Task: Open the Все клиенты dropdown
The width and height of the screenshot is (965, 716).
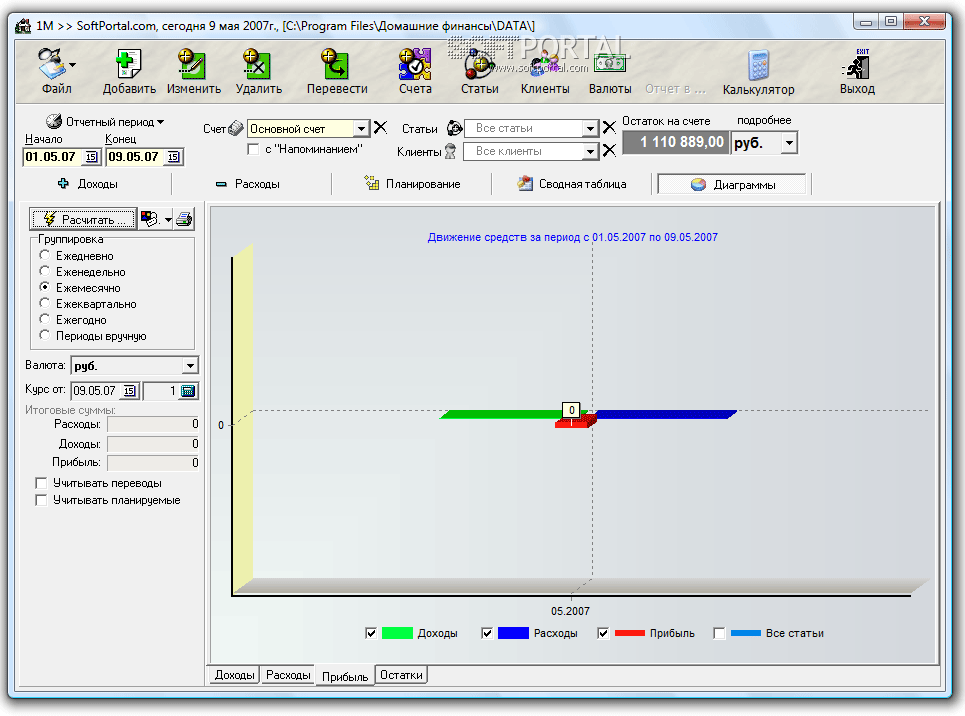Action: (x=590, y=151)
